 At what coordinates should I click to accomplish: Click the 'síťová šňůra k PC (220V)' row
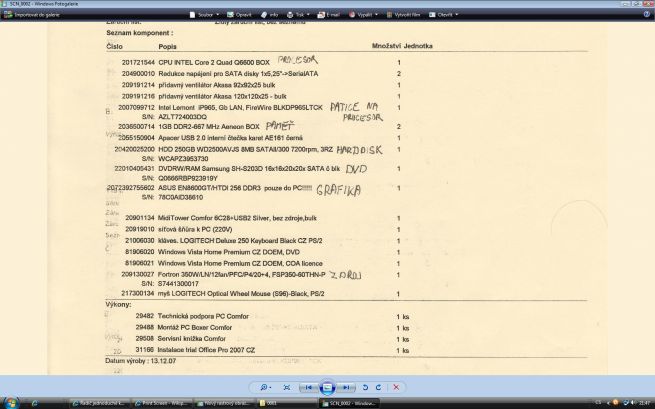pos(195,229)
